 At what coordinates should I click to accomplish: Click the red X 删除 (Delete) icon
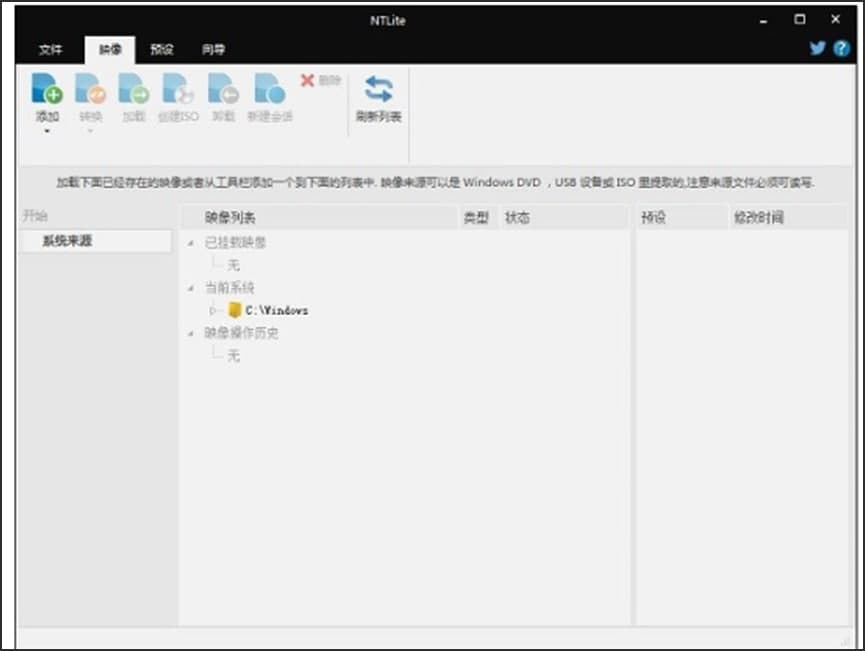point(309,82)
